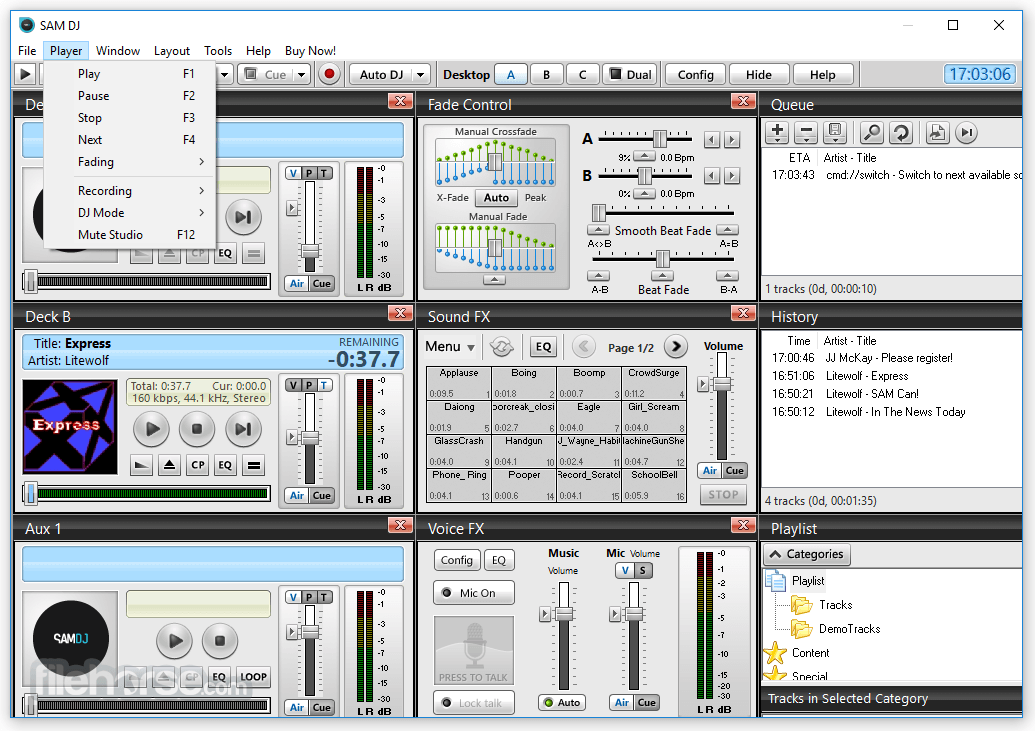
Task: Enable LOOP on Aux 1
Action: click(253, 677)
